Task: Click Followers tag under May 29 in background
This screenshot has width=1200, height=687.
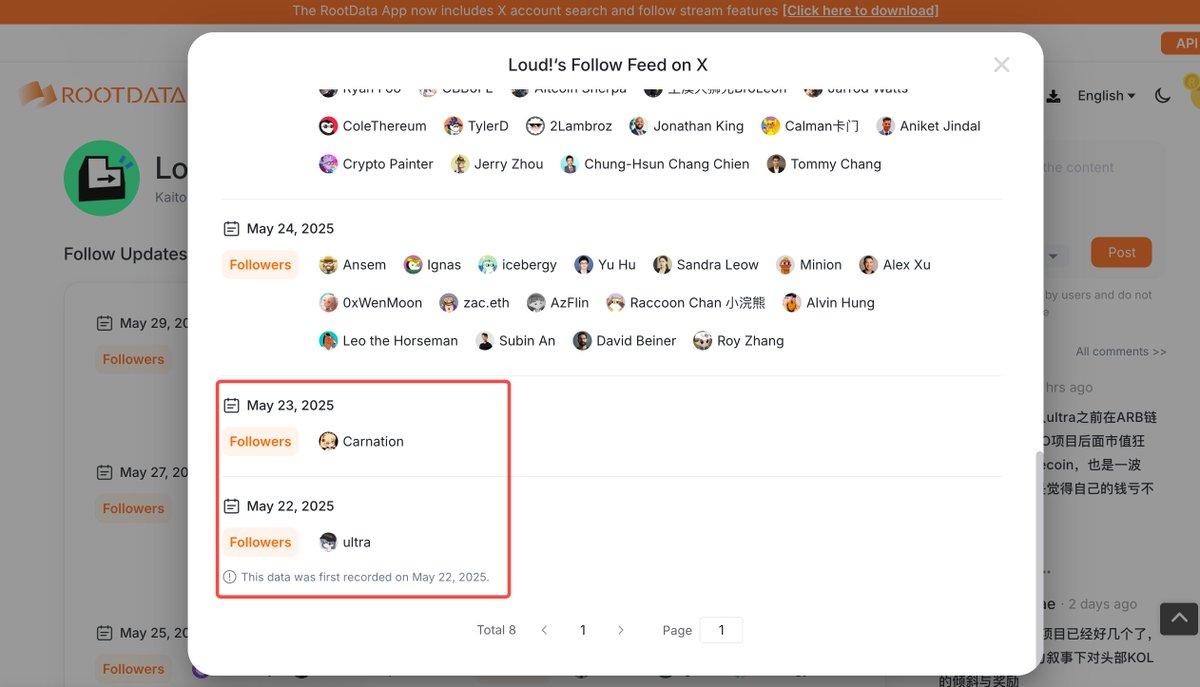Action: click(x=133, y=359)
